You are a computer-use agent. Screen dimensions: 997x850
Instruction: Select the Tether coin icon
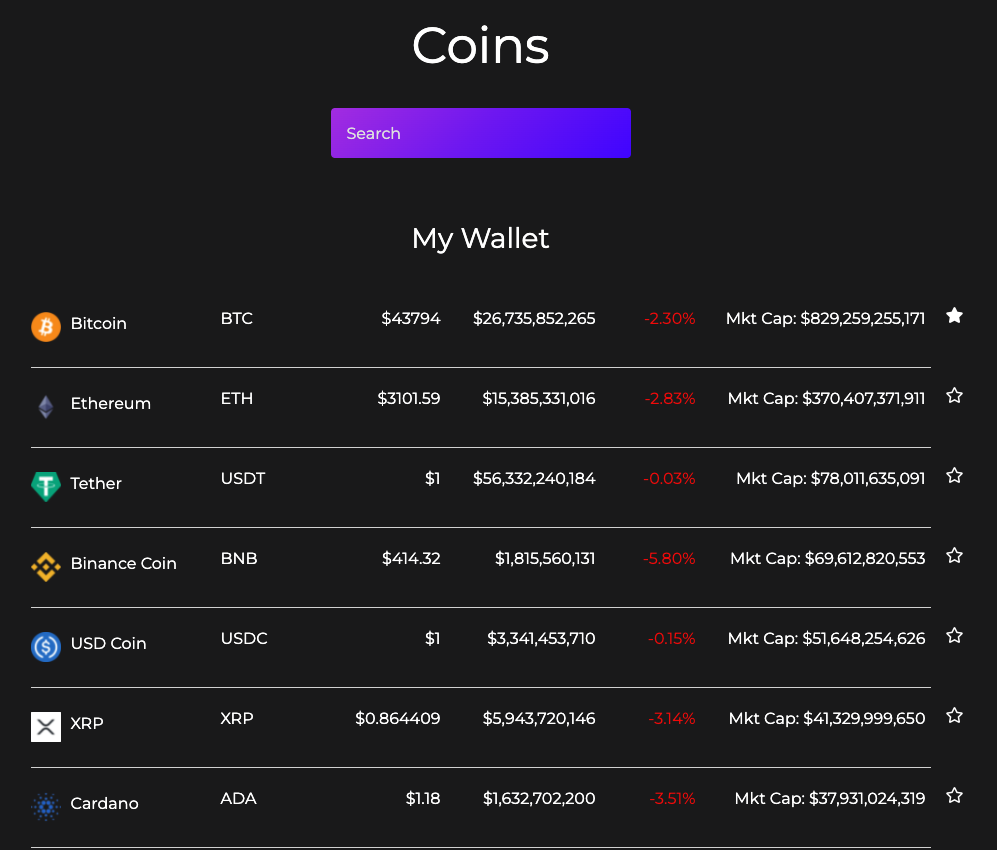click(x=45, y=487)
